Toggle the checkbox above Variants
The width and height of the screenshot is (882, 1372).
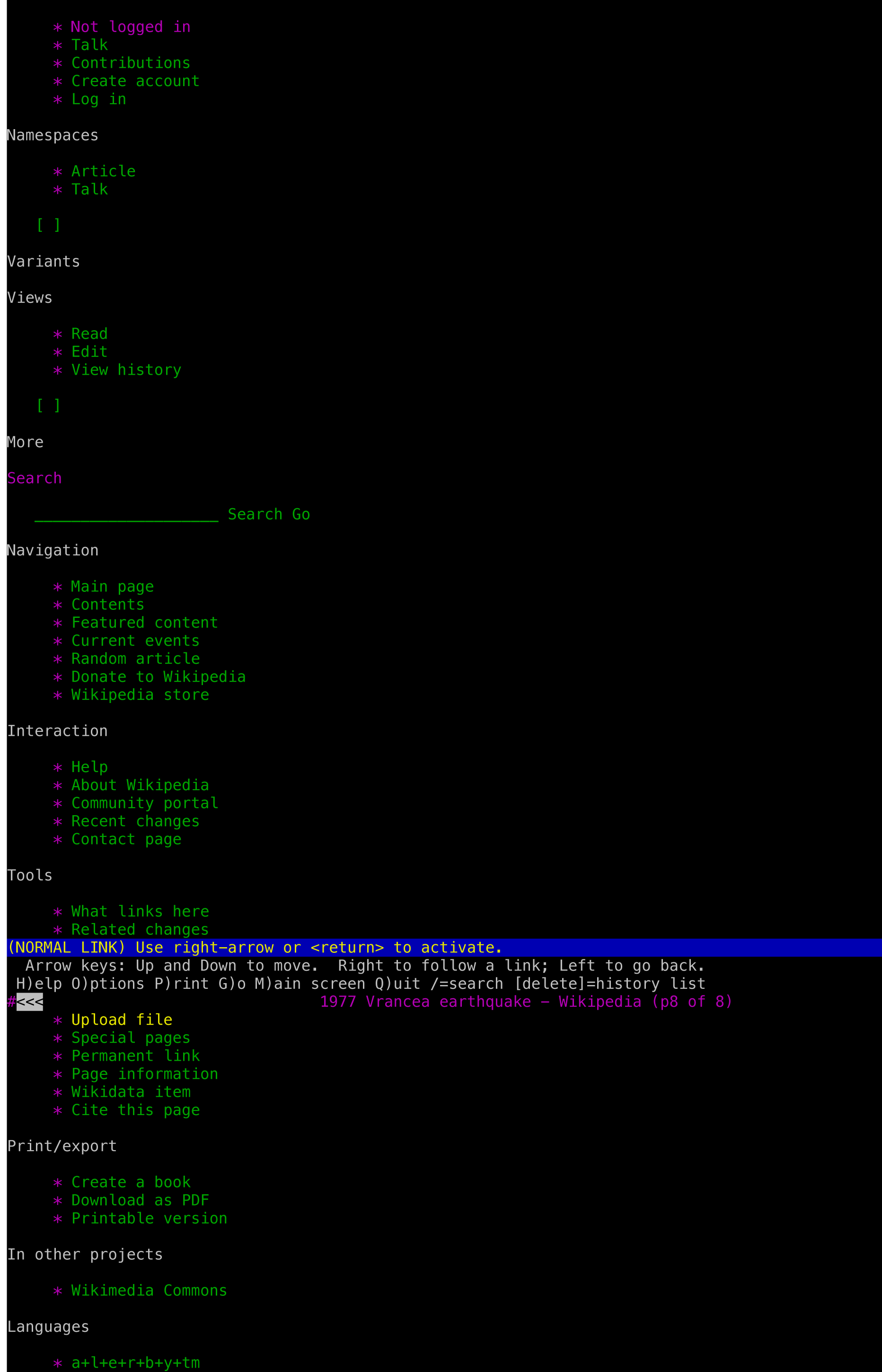[x=48, y=226]
